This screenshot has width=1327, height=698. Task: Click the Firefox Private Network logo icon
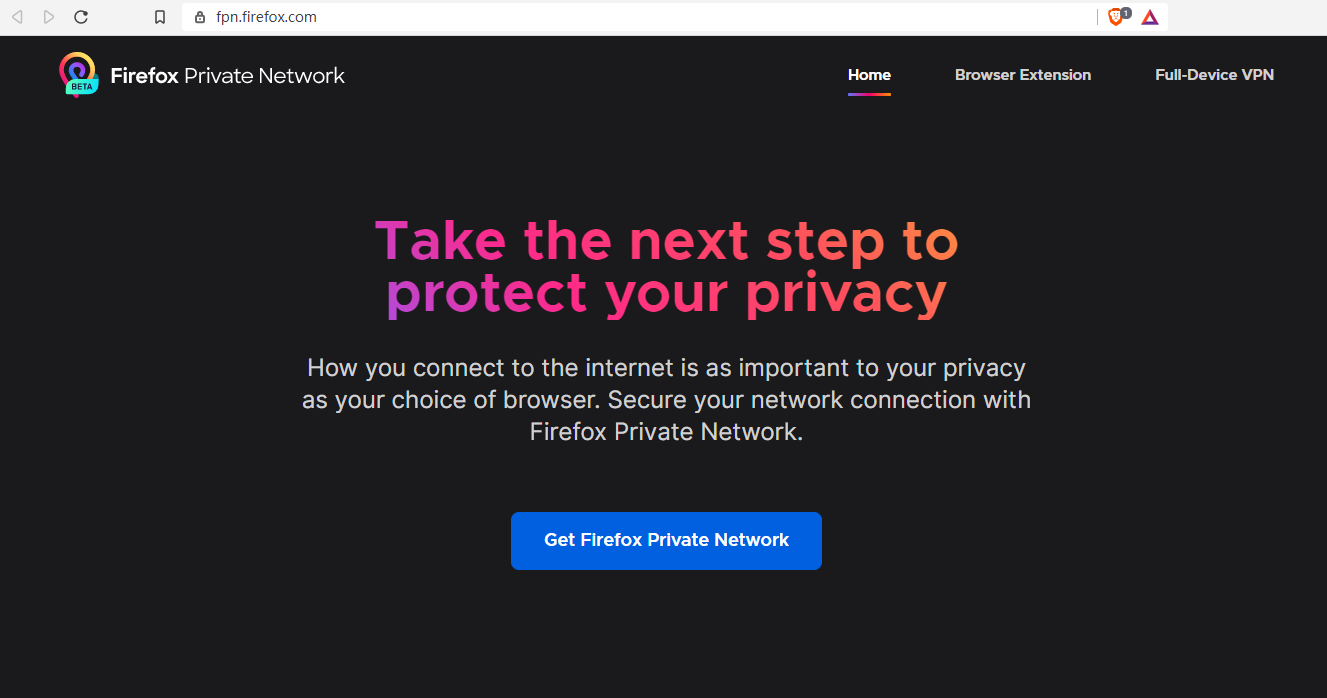(77, 71)
